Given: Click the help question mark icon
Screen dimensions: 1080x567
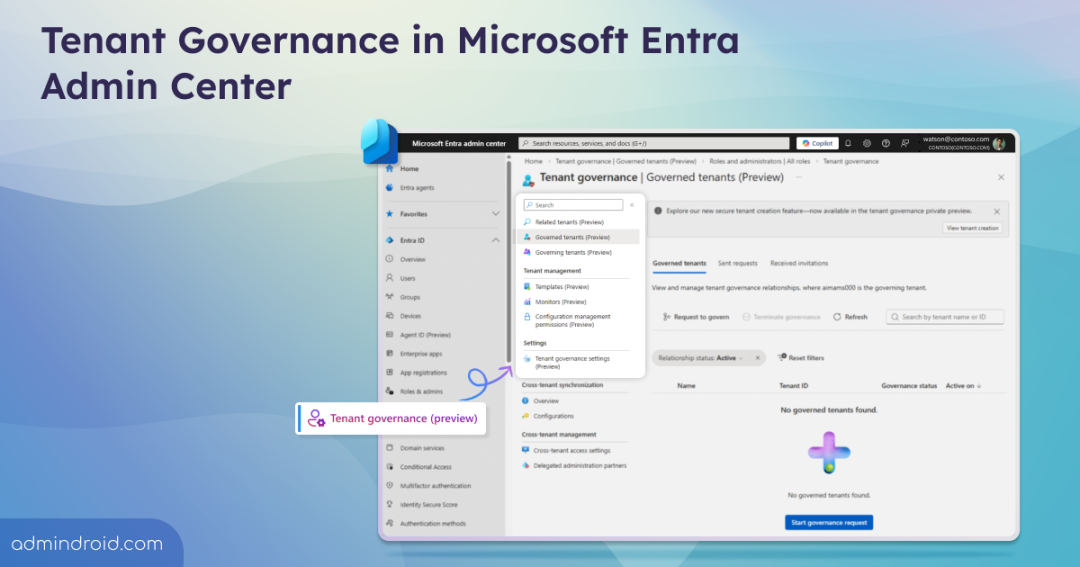Looking at the screenshot, I should coord(886,143).
